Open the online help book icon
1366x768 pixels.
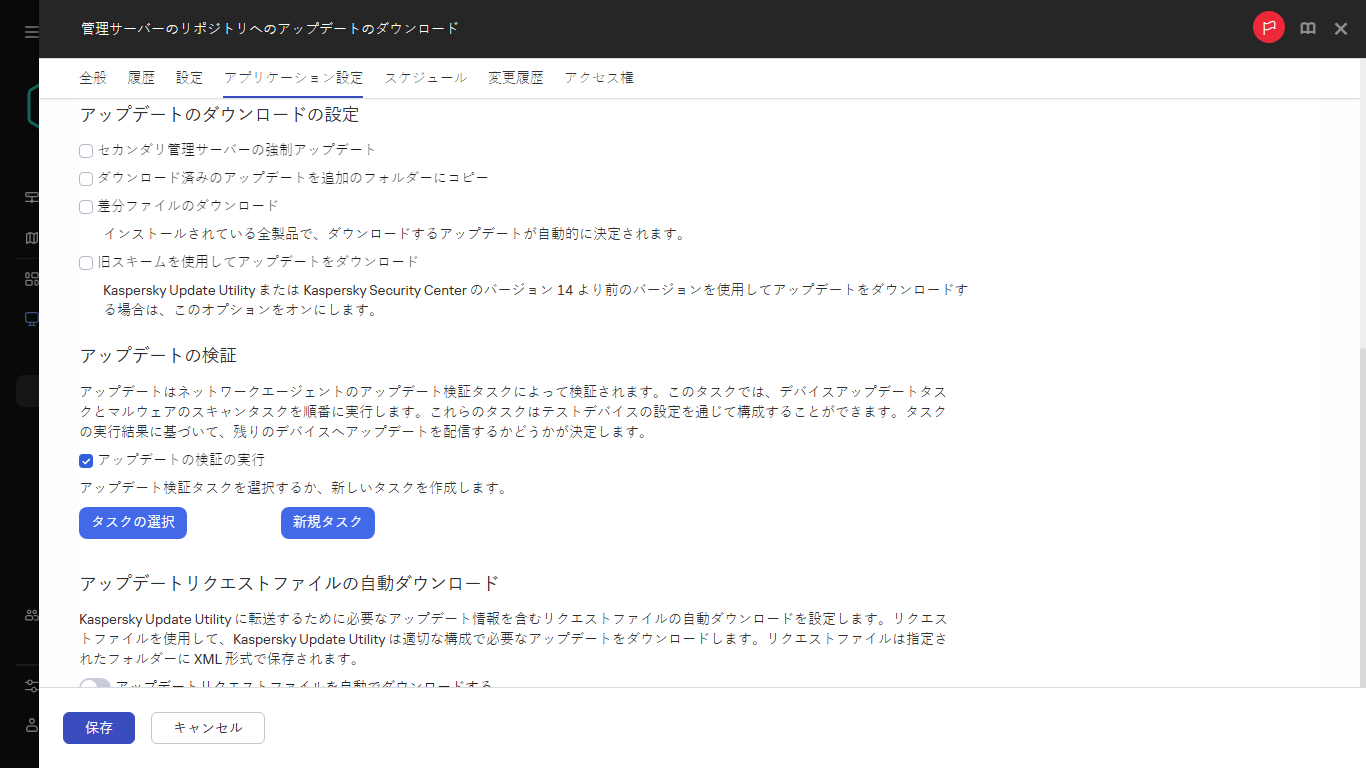(x=1308, y=28)
